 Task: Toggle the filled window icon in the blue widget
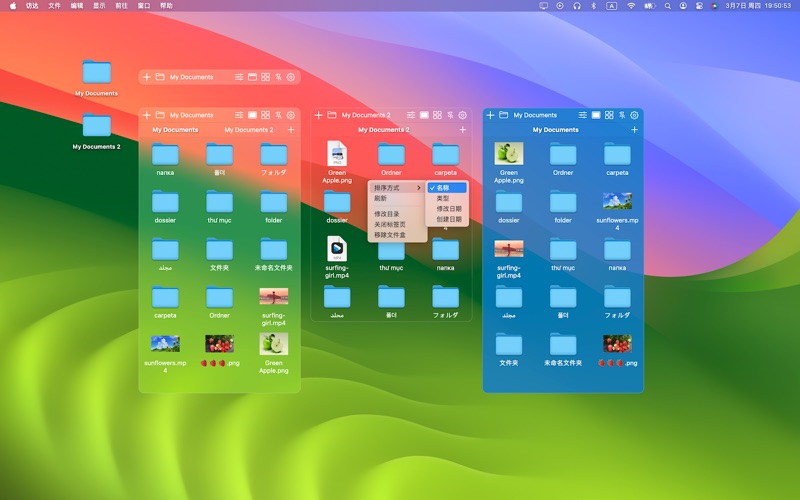click(596, 115)
